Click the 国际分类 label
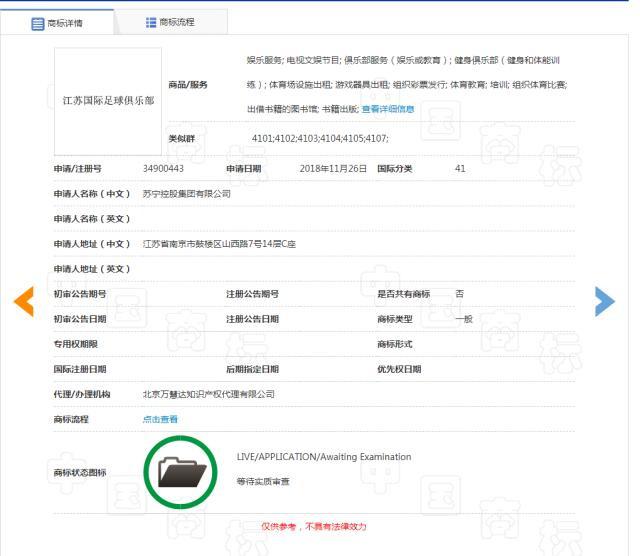640x556 pixels. (395, 169)
